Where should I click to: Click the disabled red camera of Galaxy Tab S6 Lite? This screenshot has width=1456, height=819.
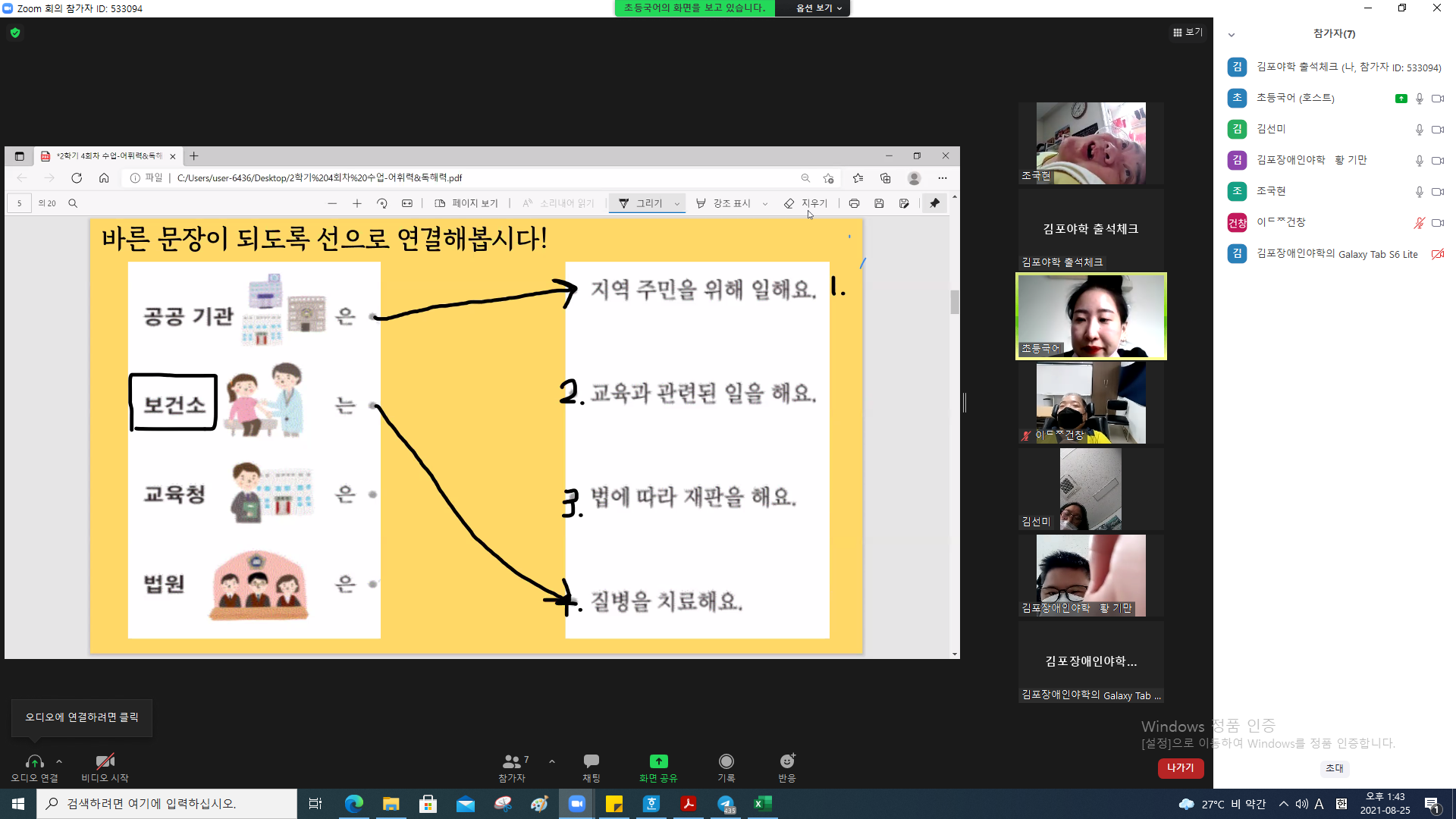1437,254
